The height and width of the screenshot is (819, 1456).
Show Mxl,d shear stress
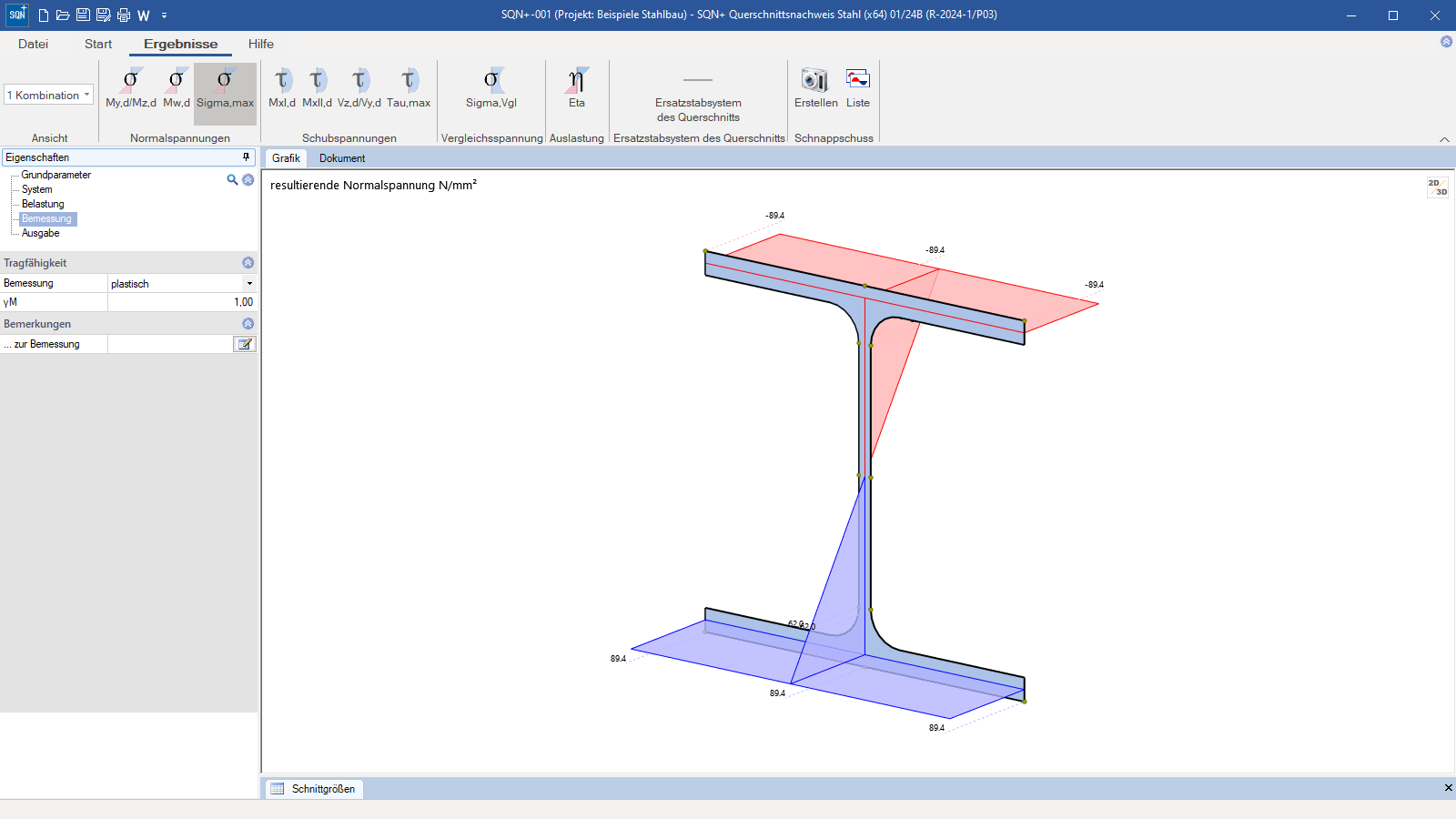(282, 88)
